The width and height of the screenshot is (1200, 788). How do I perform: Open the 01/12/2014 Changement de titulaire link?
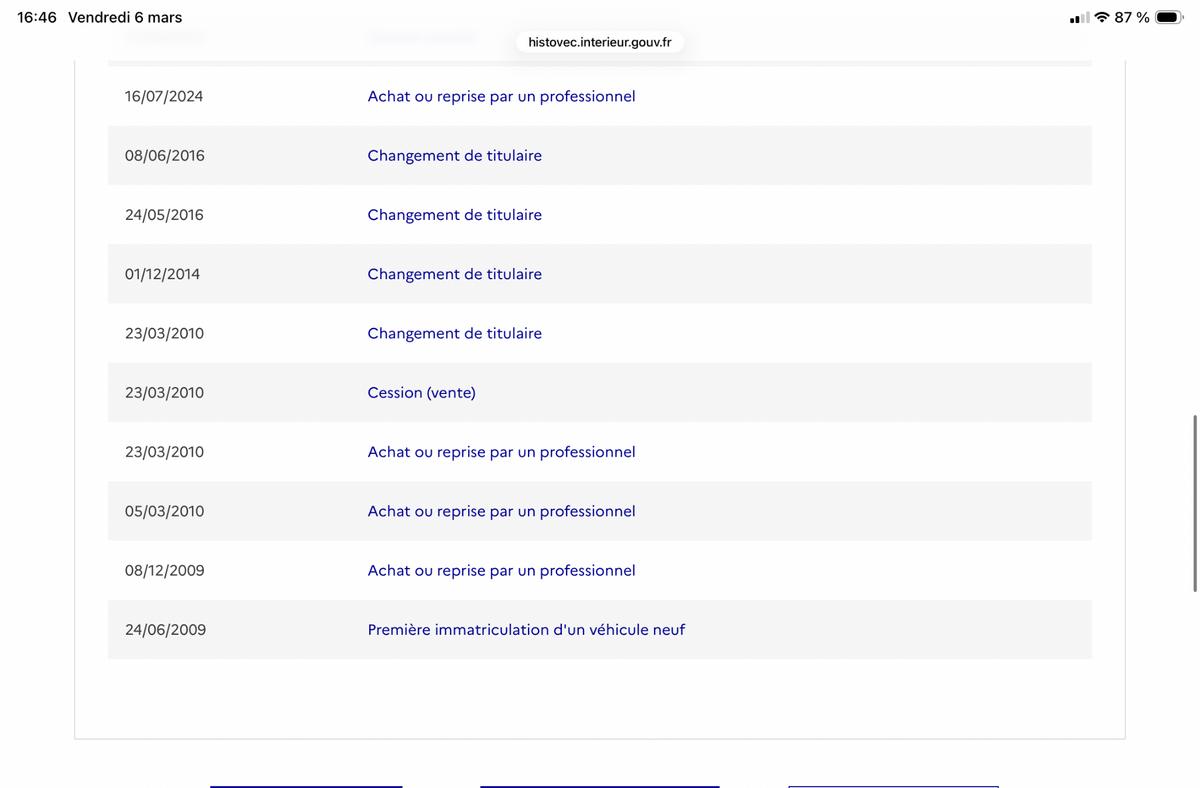tap(454, 273)
